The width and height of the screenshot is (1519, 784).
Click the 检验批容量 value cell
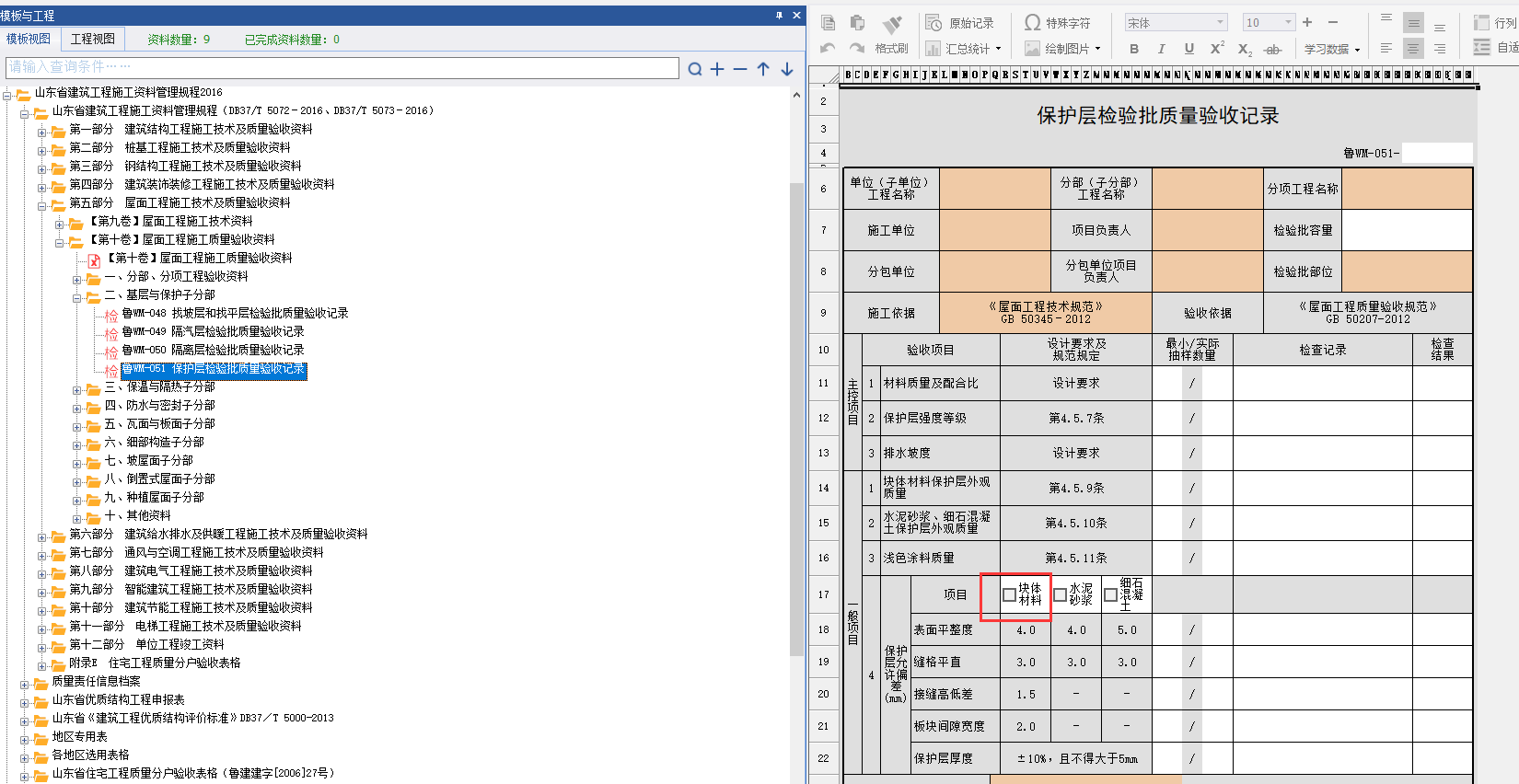point(1407,230)
